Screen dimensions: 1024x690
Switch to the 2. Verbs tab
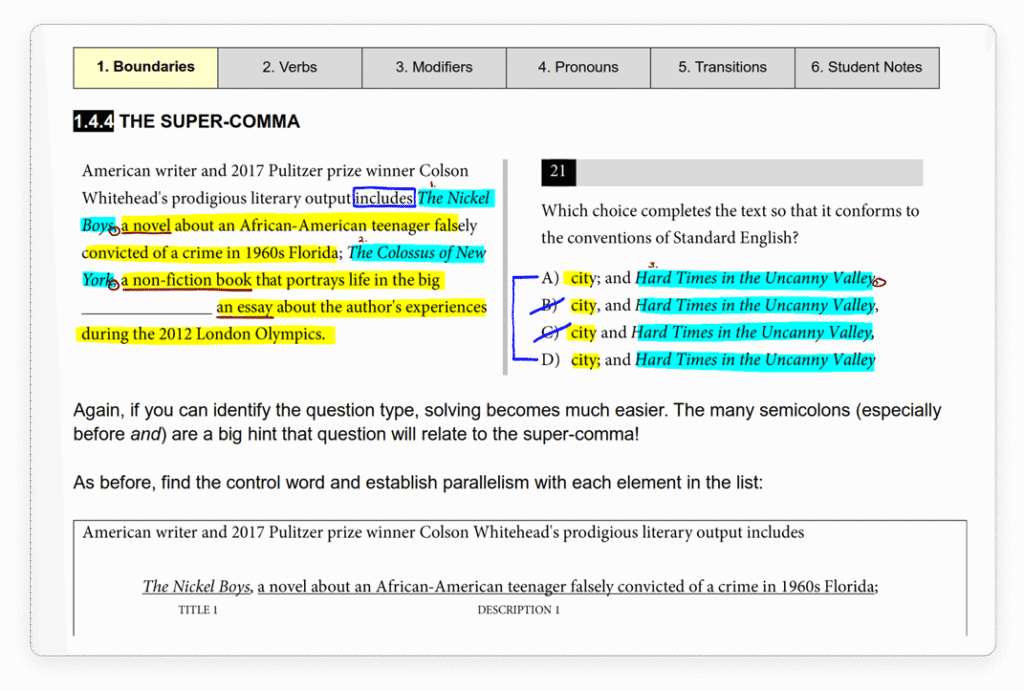pyautogui.click(x=289, y=67)
